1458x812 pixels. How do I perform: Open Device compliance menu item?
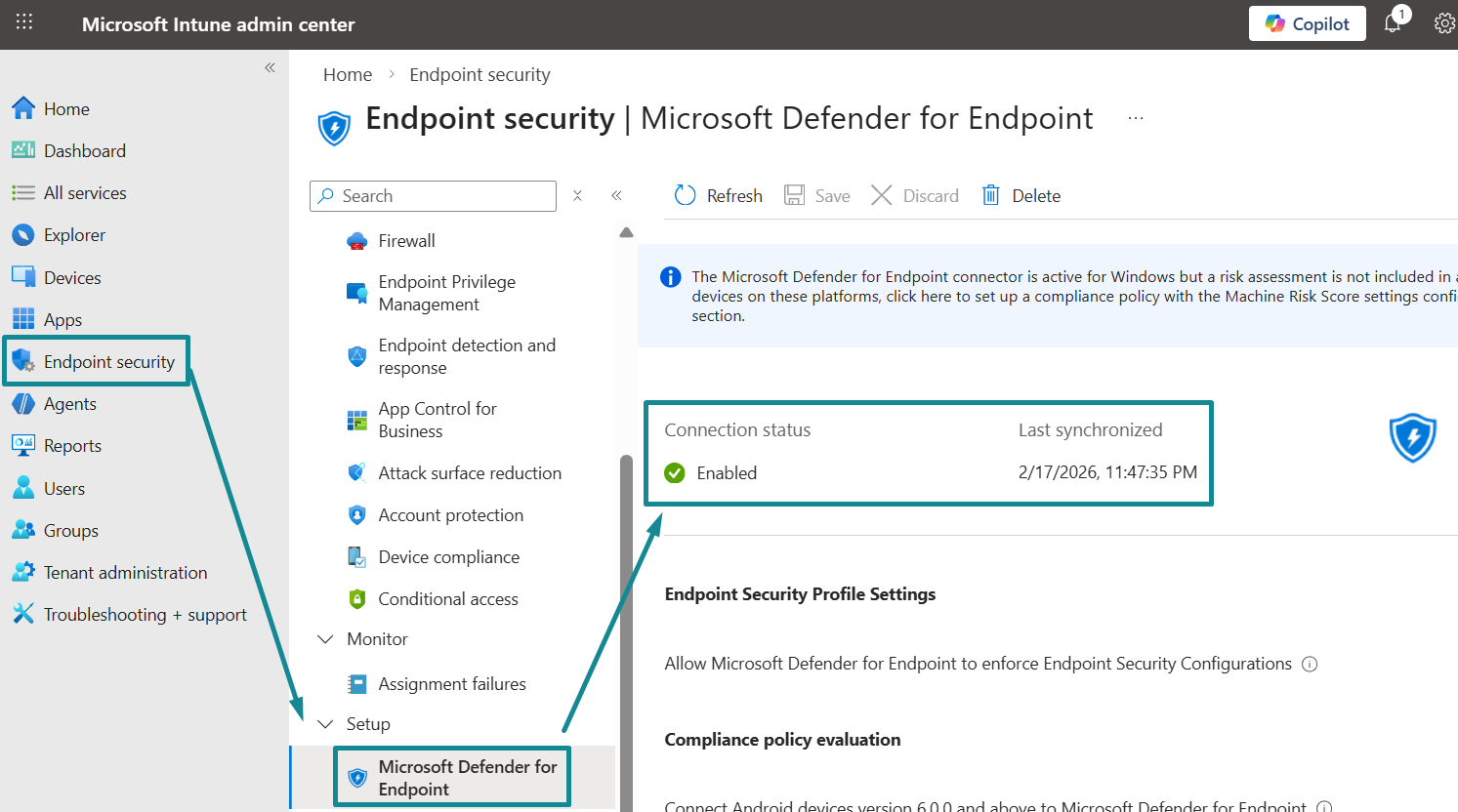pos(448,557)
